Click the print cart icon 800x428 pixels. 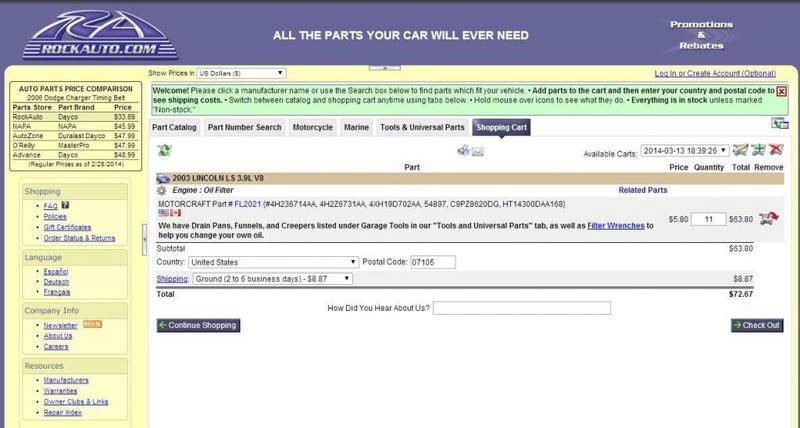tap(463, 151)
